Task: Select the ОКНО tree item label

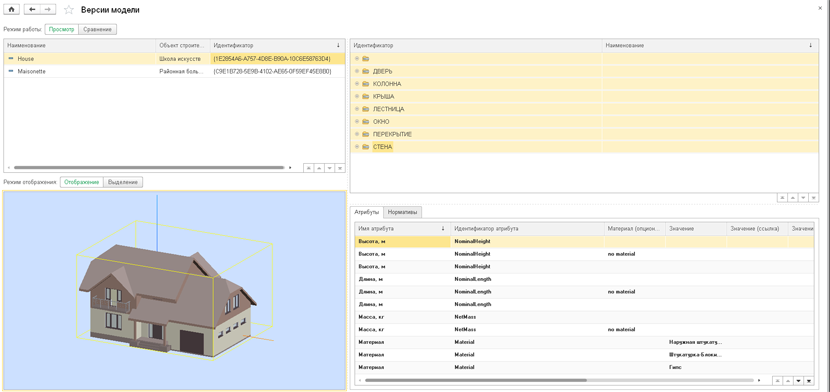Action: (381, 122)
